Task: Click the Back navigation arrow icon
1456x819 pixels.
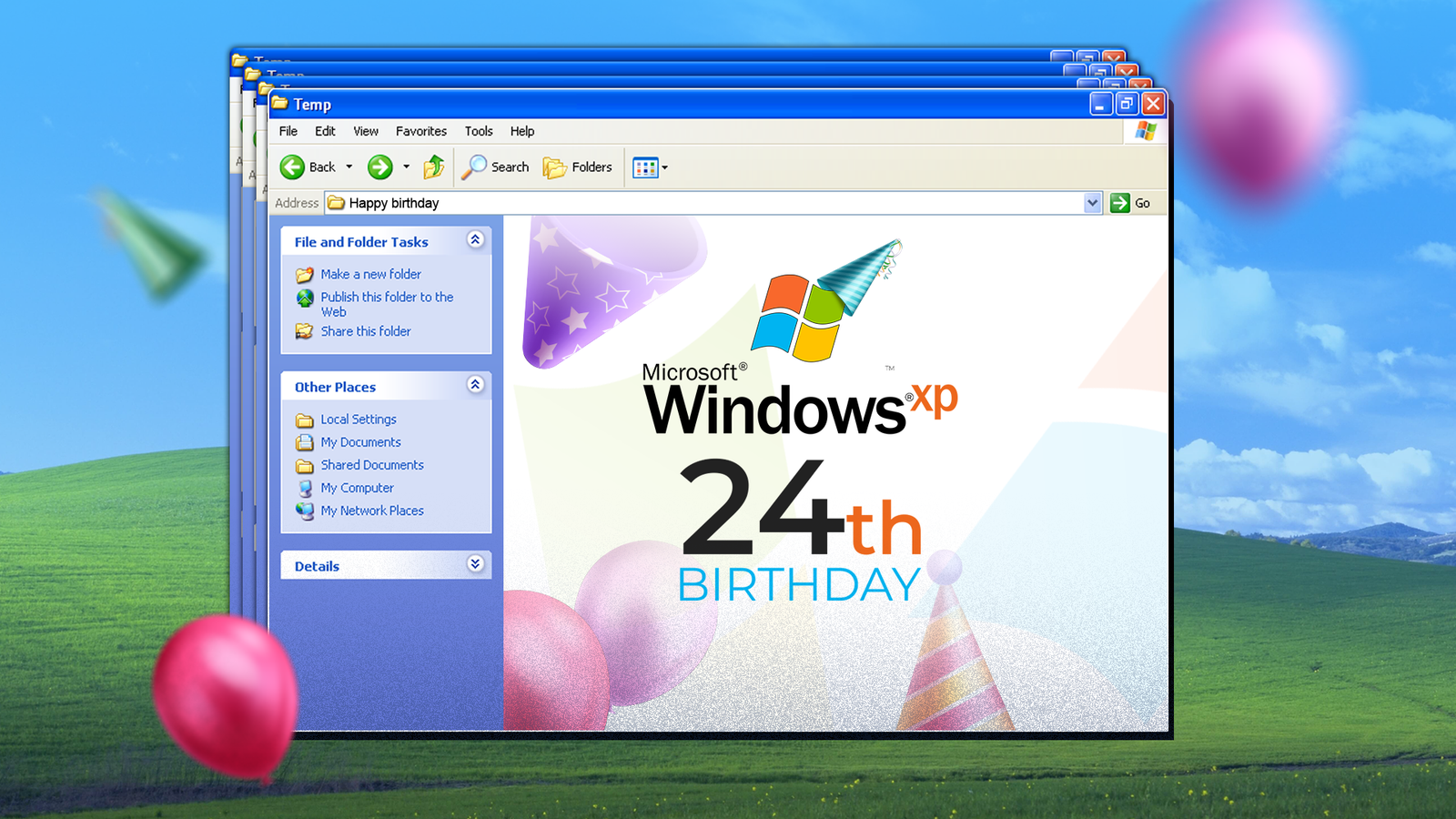Action: tap(293, 167)
